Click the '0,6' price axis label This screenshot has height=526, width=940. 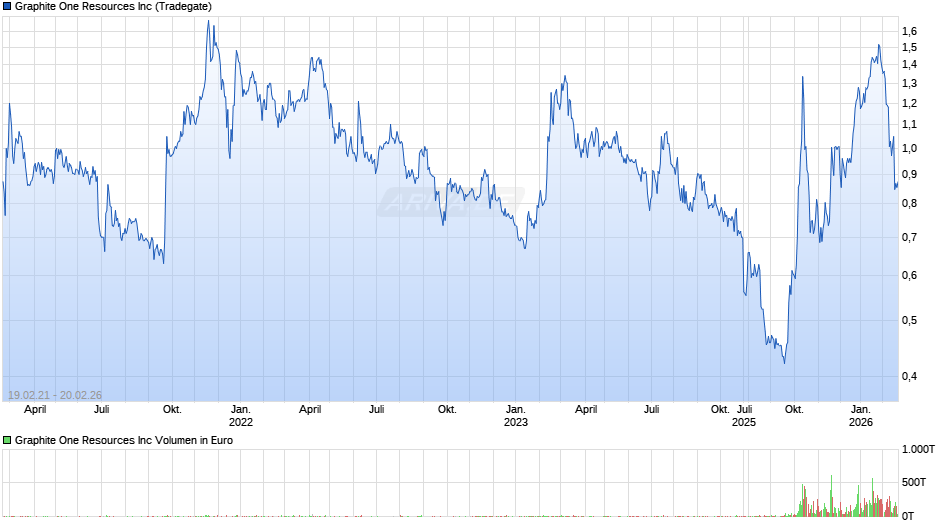tap(909, 275)
